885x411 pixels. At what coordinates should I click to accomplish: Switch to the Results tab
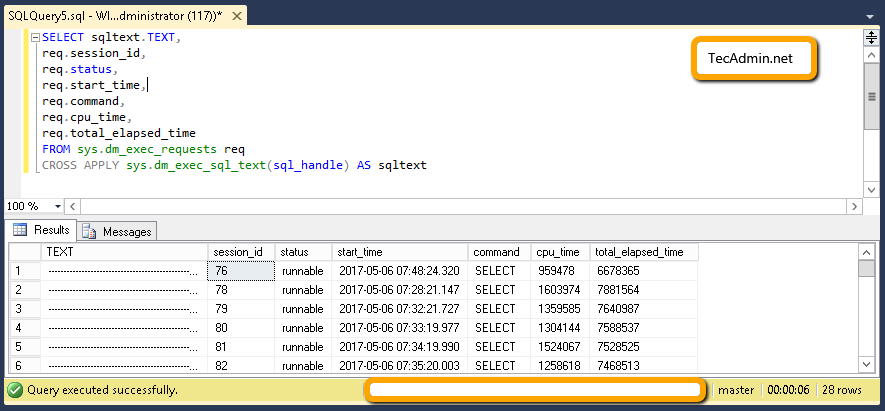click(x=43, y=230)
